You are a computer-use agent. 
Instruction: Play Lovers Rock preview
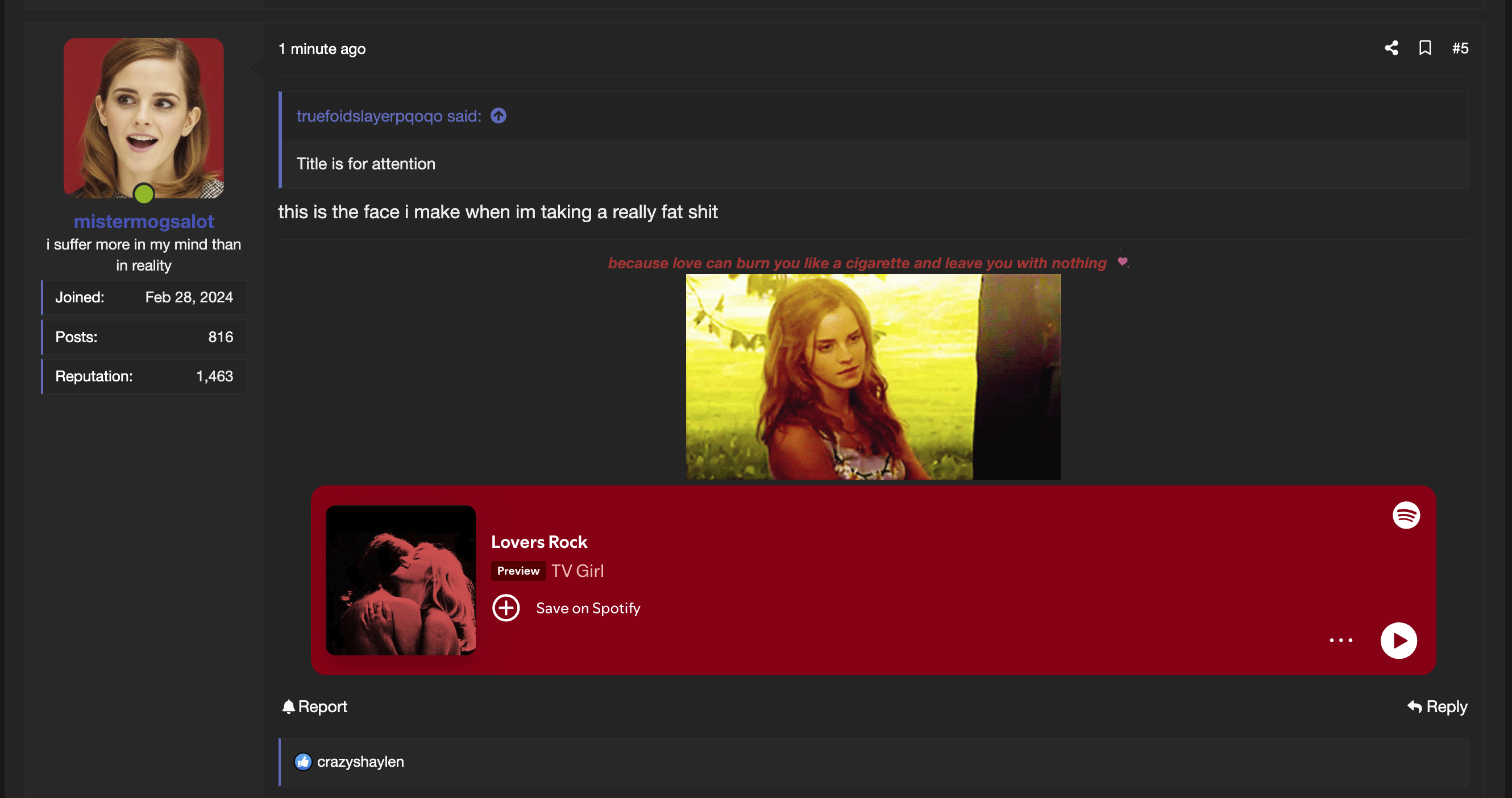(x=1399, y=640)
